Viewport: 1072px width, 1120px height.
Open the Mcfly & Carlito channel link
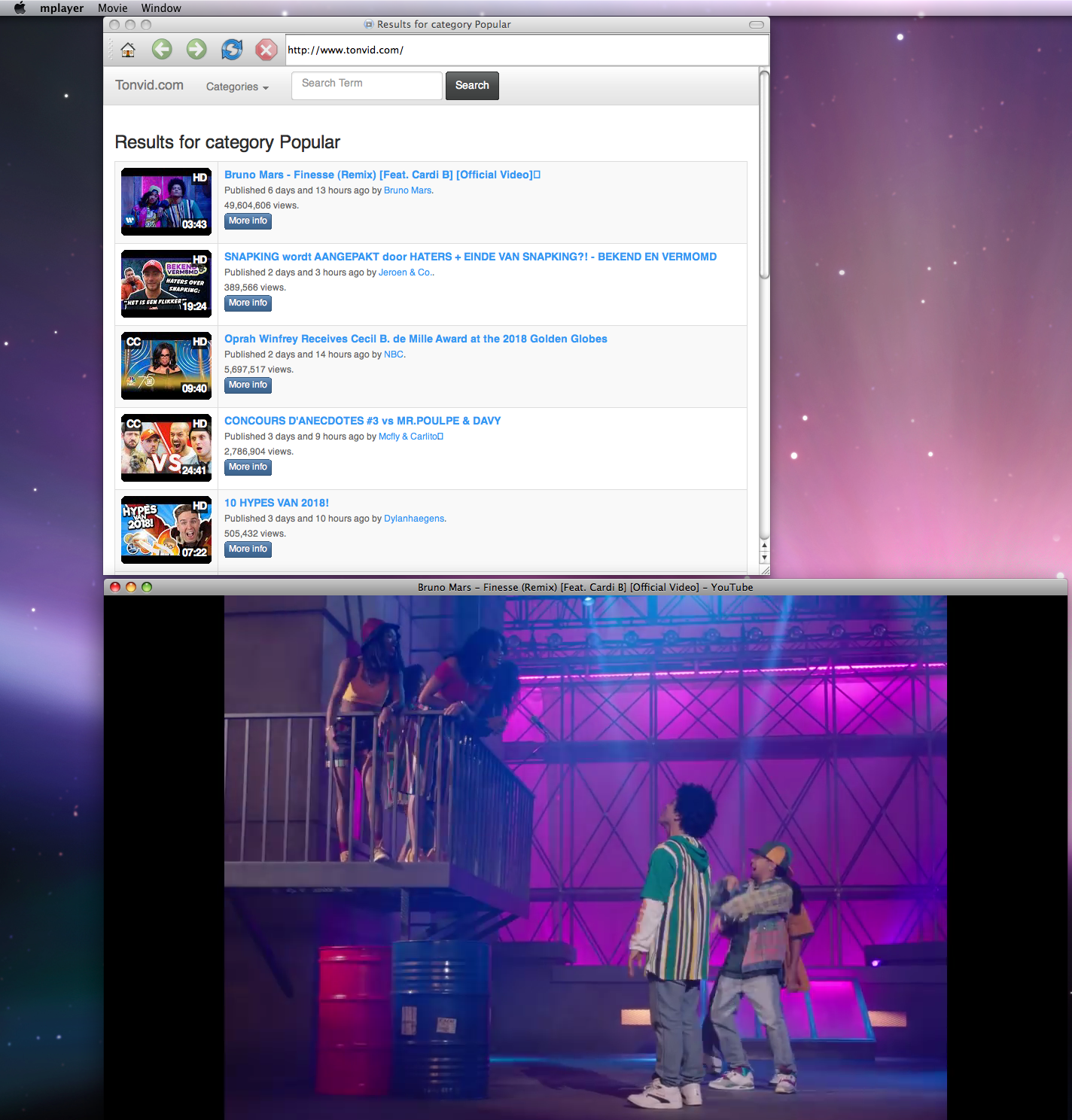coord(411,437)
